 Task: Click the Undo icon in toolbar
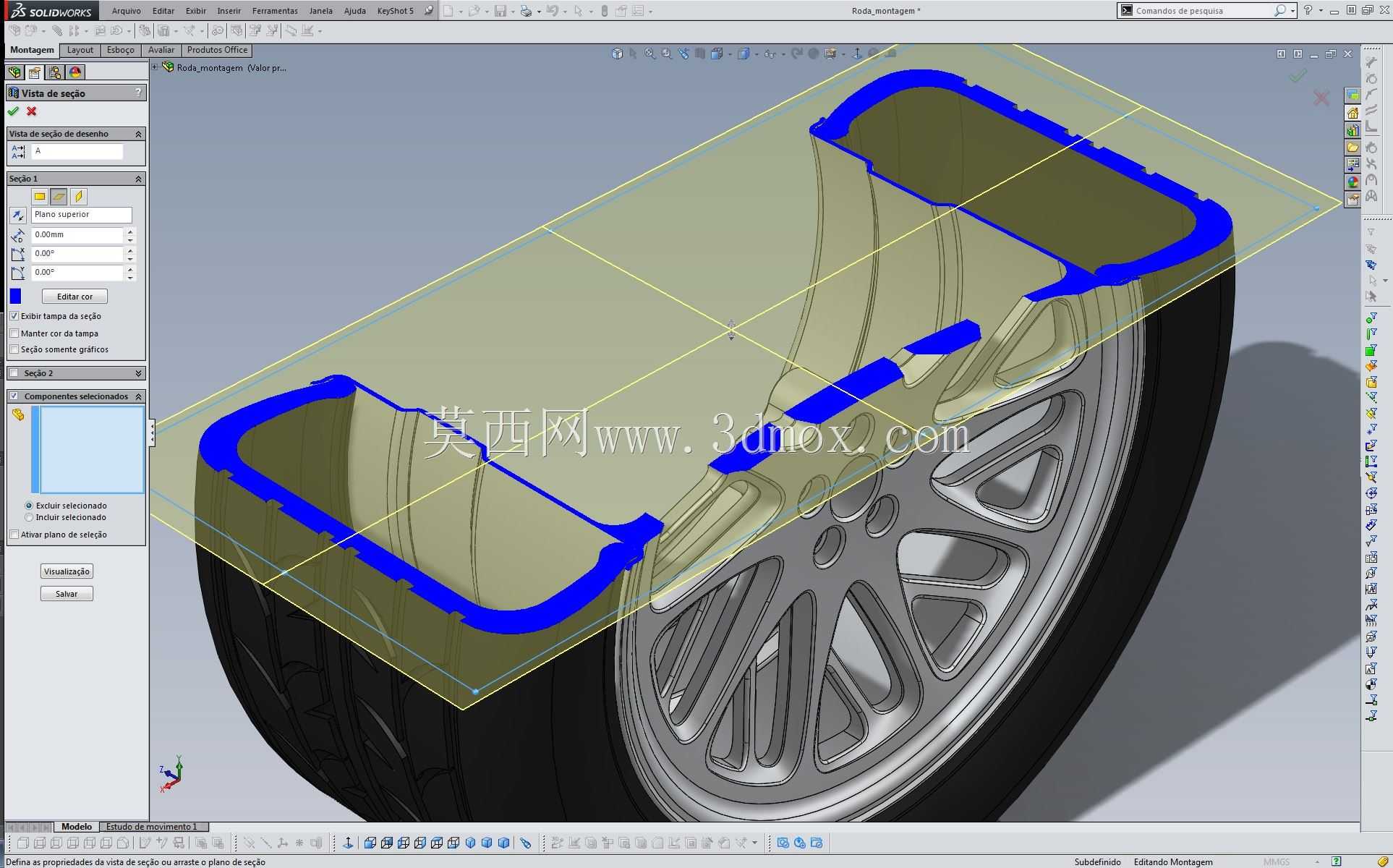552,11
